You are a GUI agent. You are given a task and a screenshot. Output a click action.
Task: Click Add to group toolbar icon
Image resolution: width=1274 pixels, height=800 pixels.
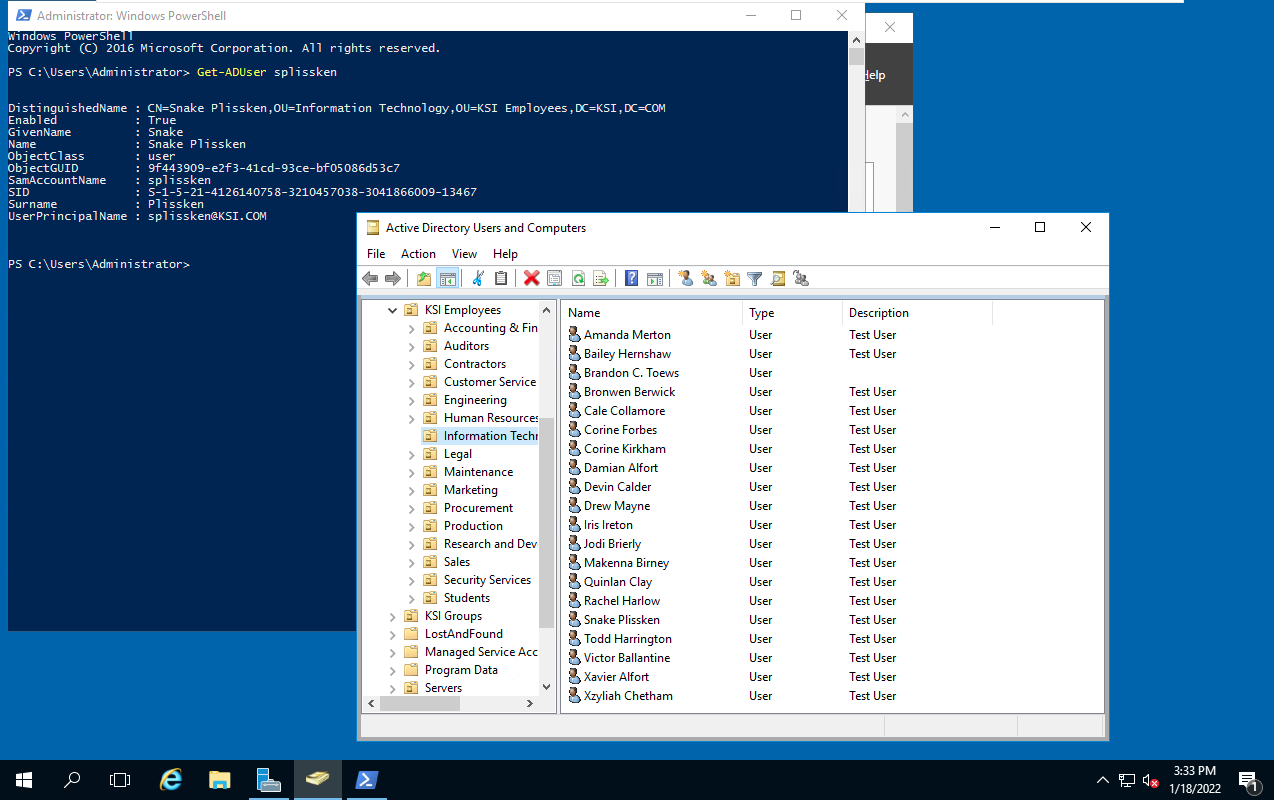(x=801, y=279)
